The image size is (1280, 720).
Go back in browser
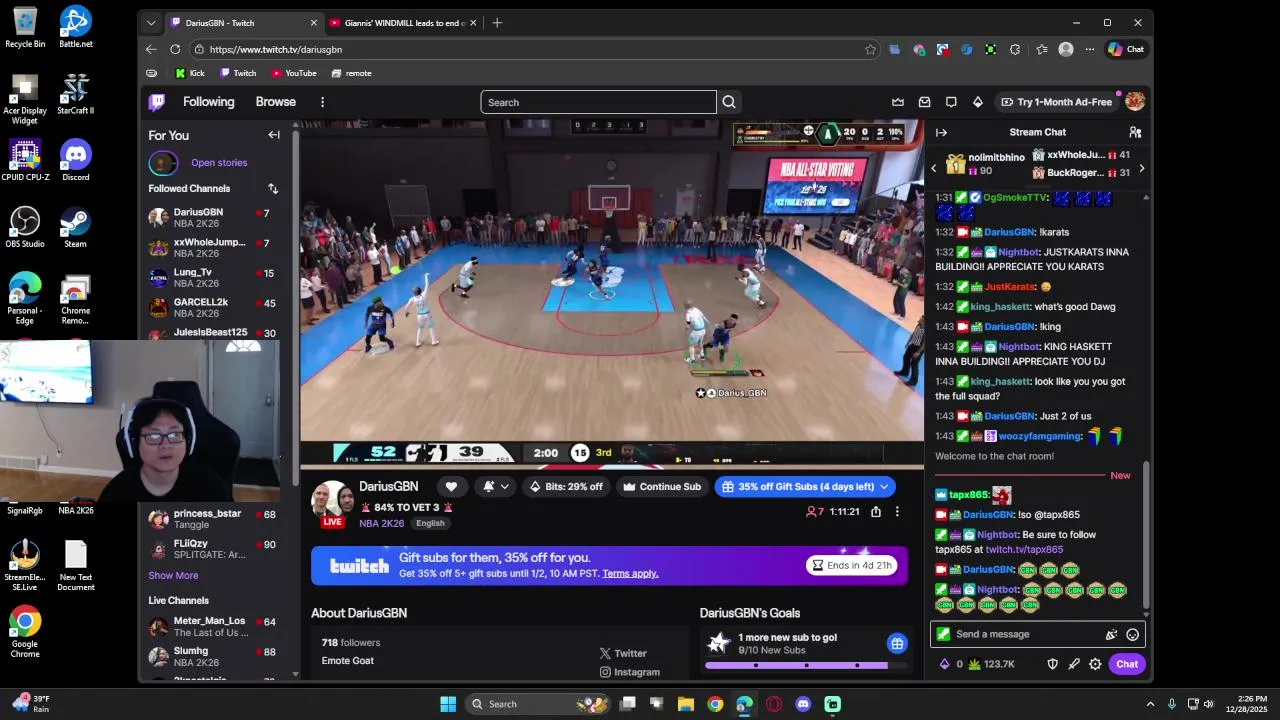[x=151, y=49]
